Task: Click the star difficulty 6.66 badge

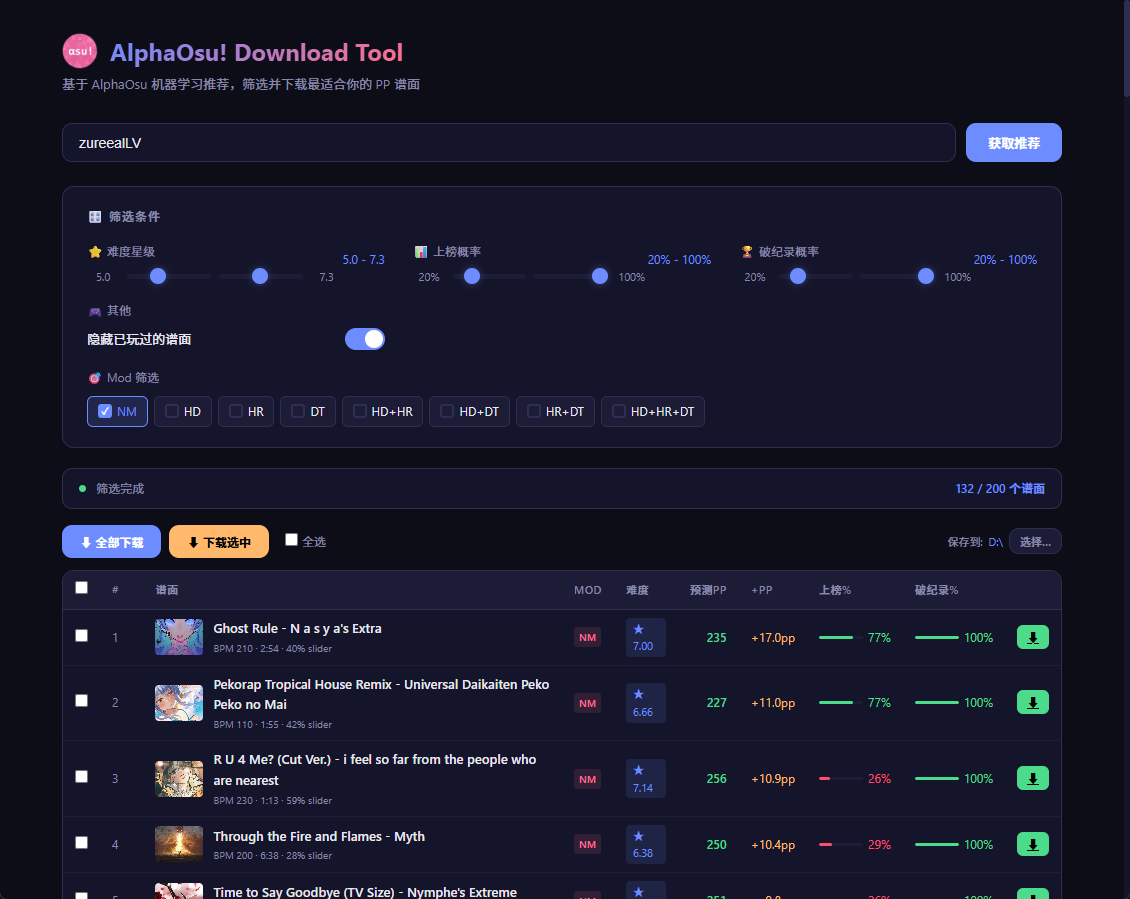Action: click(645, 702)
